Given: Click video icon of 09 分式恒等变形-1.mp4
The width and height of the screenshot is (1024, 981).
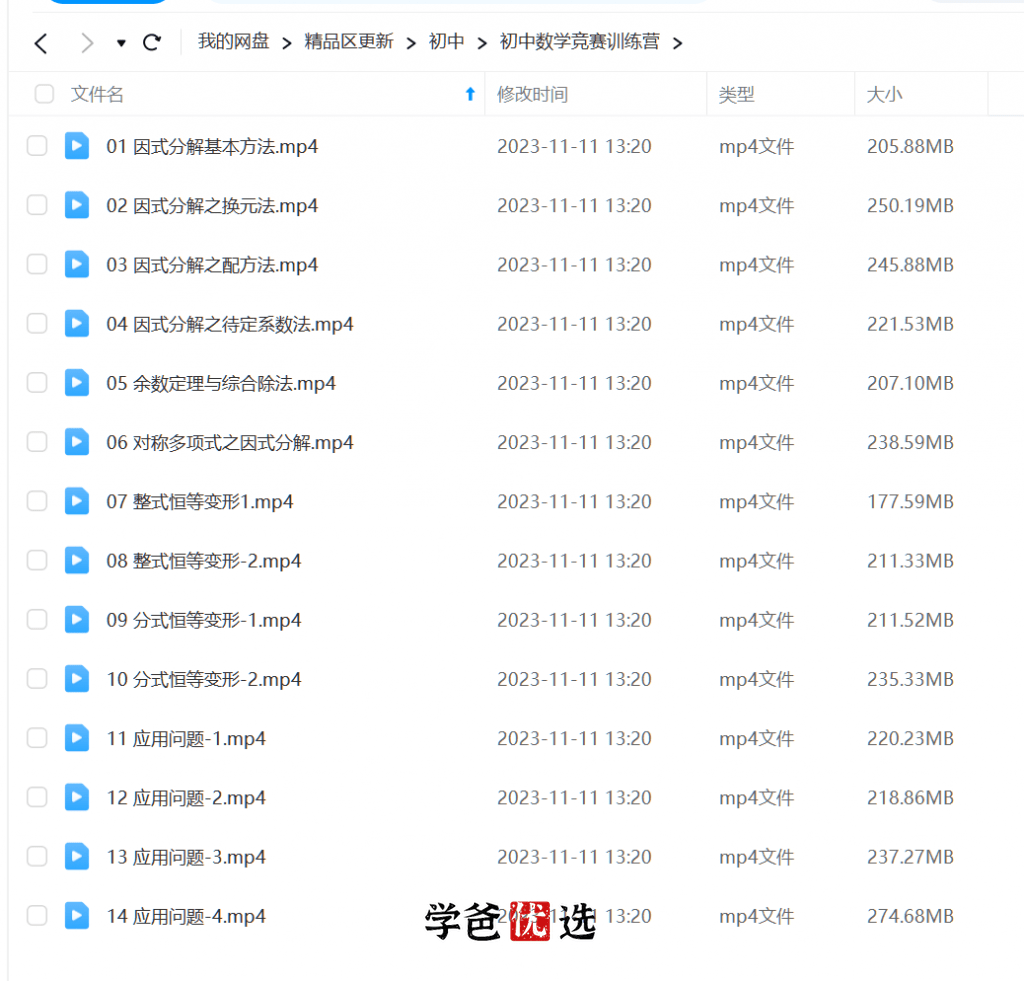Looking at the screenshot, I should coord(77,620).
